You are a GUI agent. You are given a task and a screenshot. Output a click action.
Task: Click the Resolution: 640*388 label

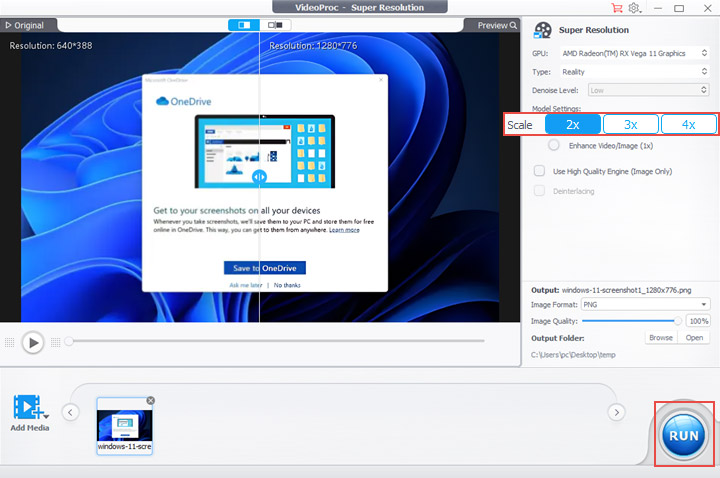click(51, 45)
